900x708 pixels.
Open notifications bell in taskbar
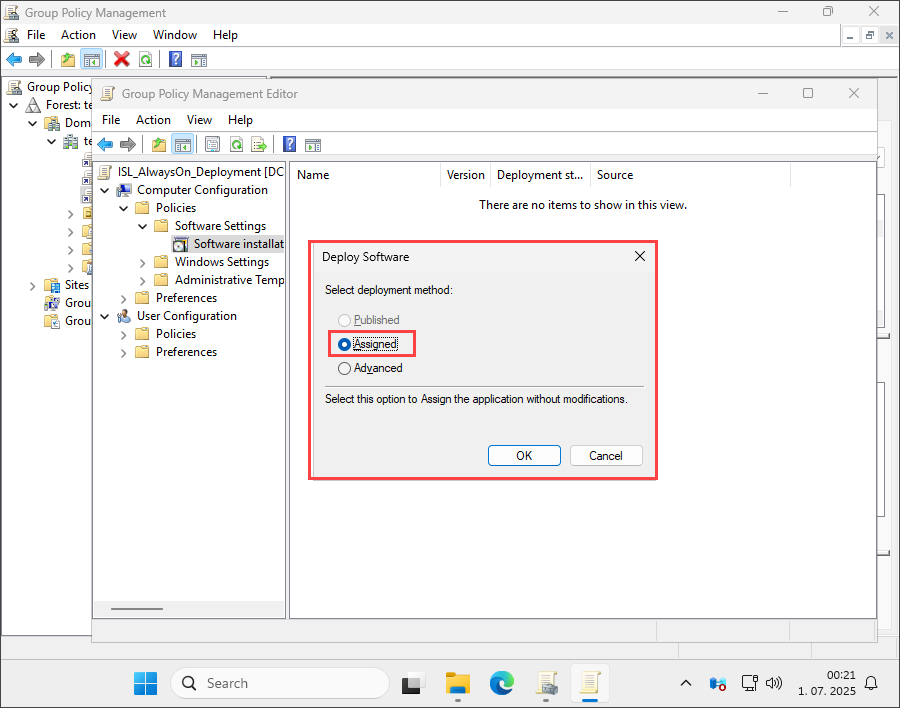coord(871,683)
